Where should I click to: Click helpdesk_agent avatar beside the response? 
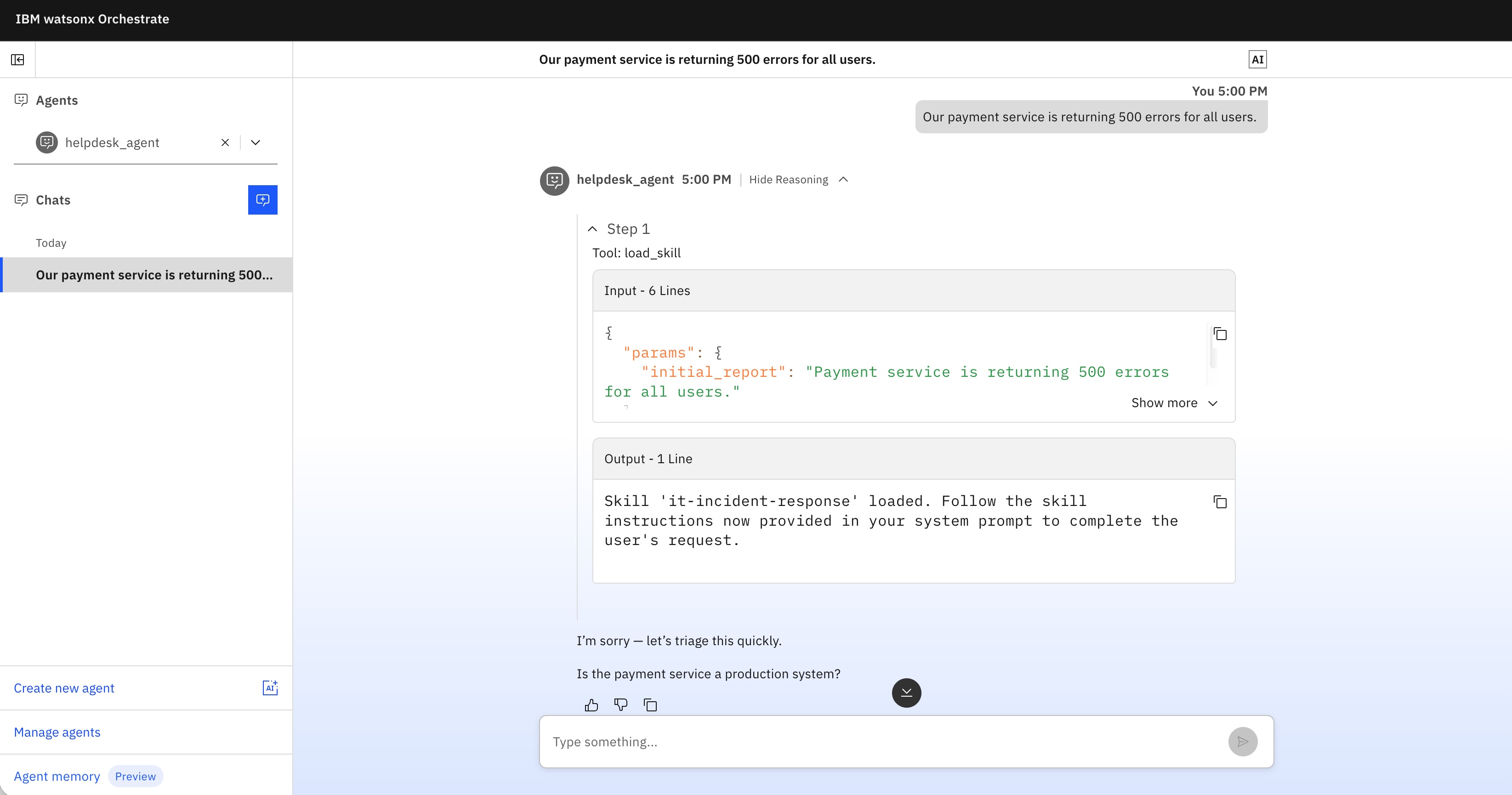pos(554,181)
